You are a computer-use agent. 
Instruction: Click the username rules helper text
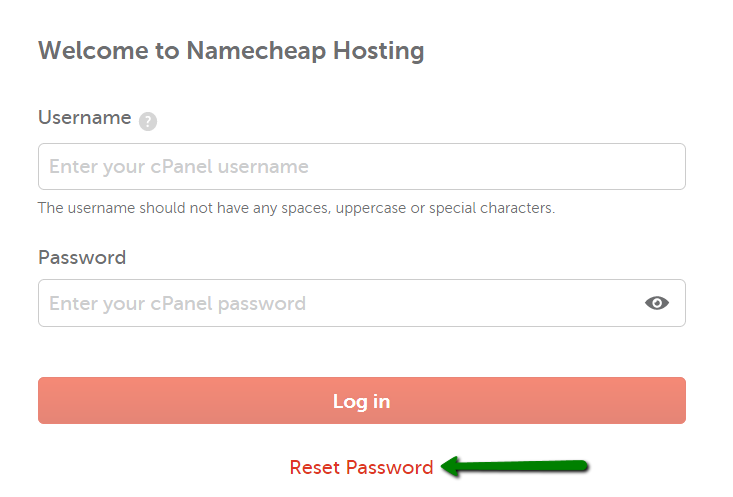296,208
